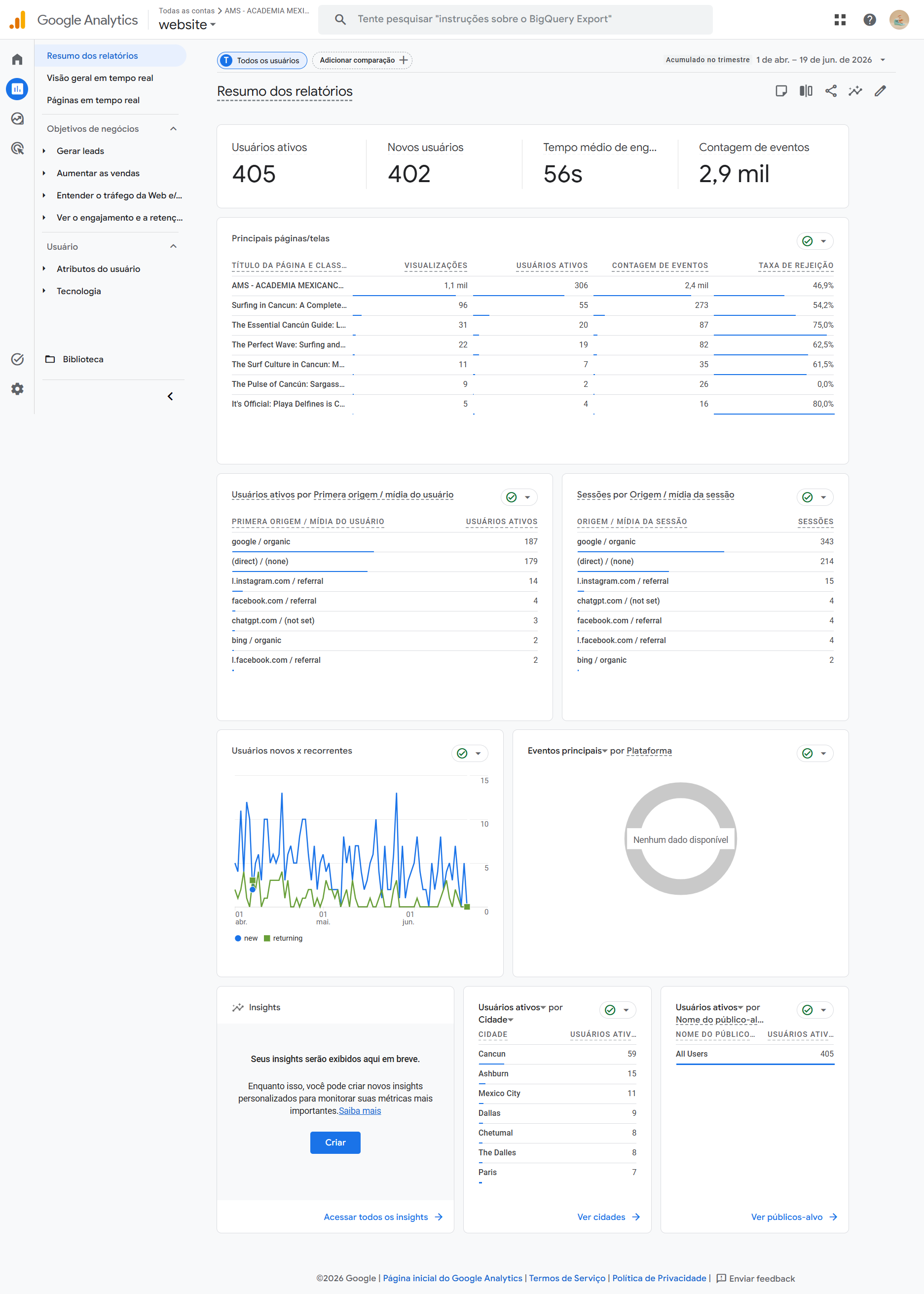Select Resumo dos relatórios in sidebar

111,56
